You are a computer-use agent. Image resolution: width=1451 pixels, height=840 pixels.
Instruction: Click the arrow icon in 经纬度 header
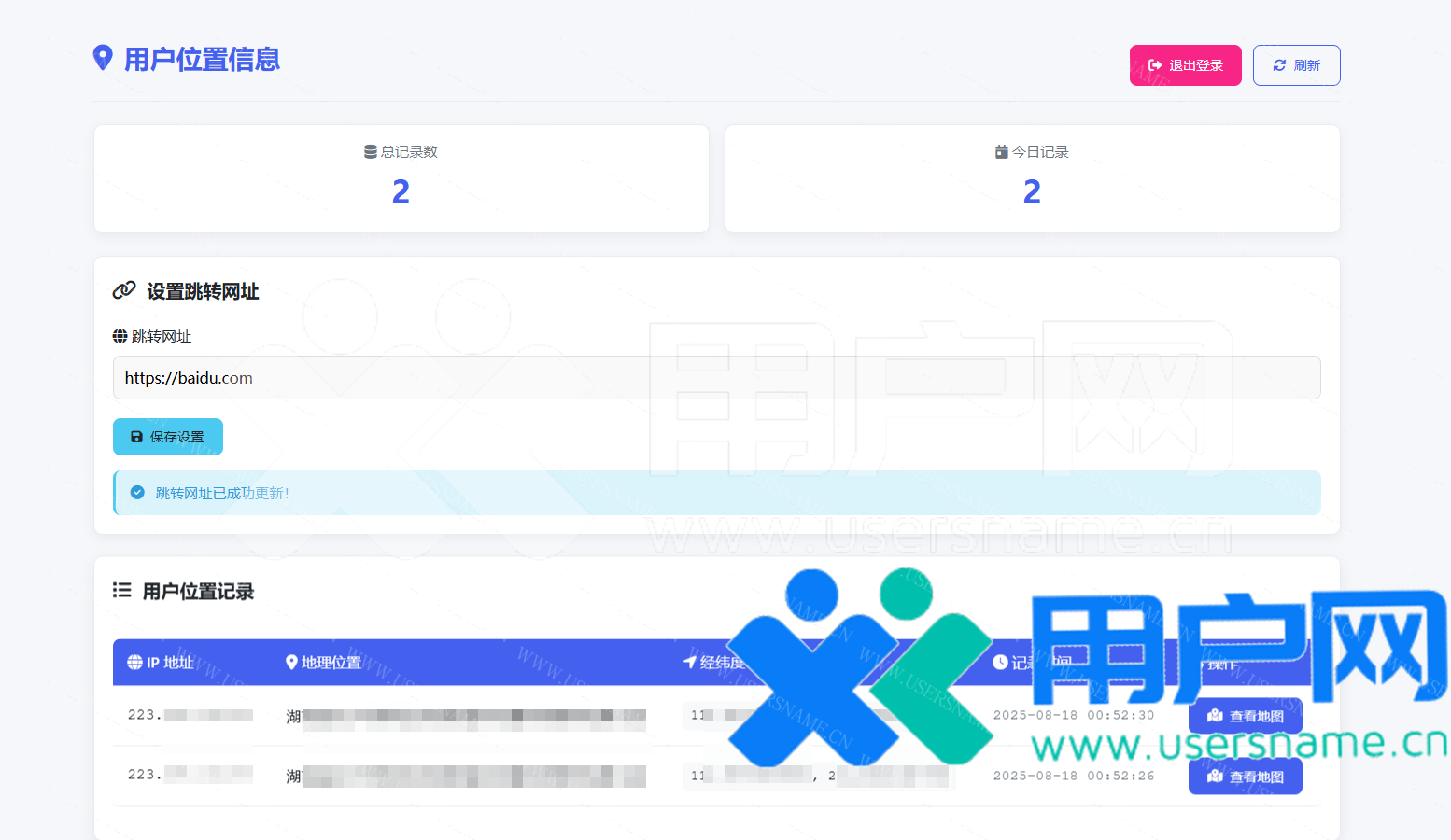coord(690,662)
